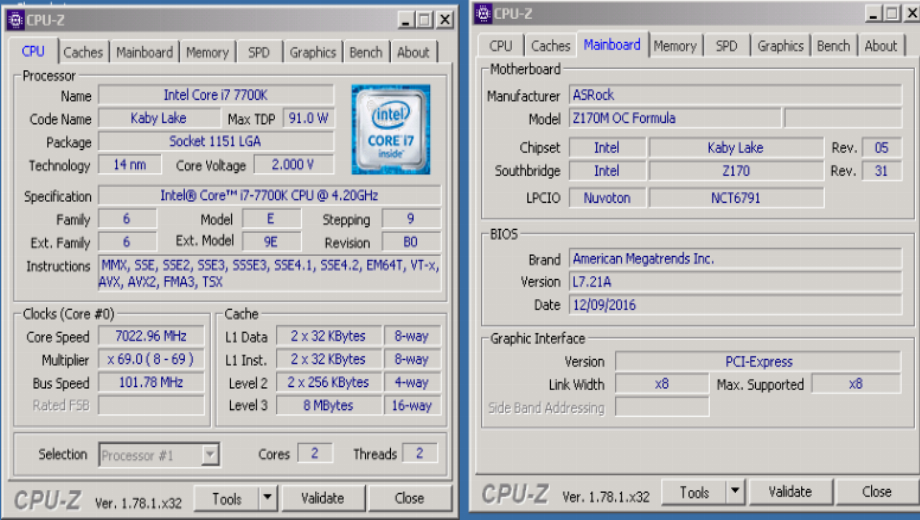Click Instructions field listing MMX, SSE
Screen dimensions: 920x520
[x=269, y=273]
